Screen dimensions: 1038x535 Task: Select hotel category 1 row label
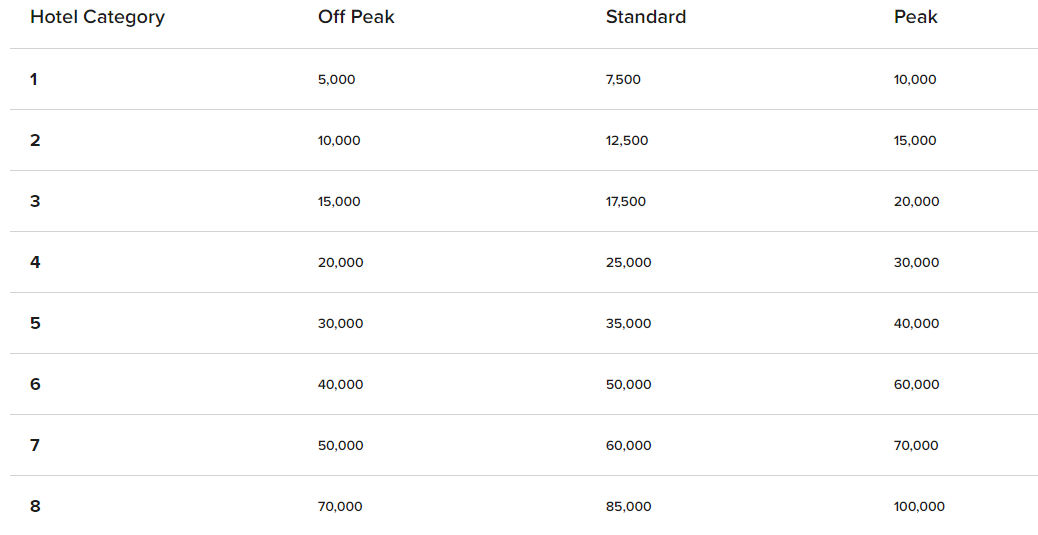(34, 79)
